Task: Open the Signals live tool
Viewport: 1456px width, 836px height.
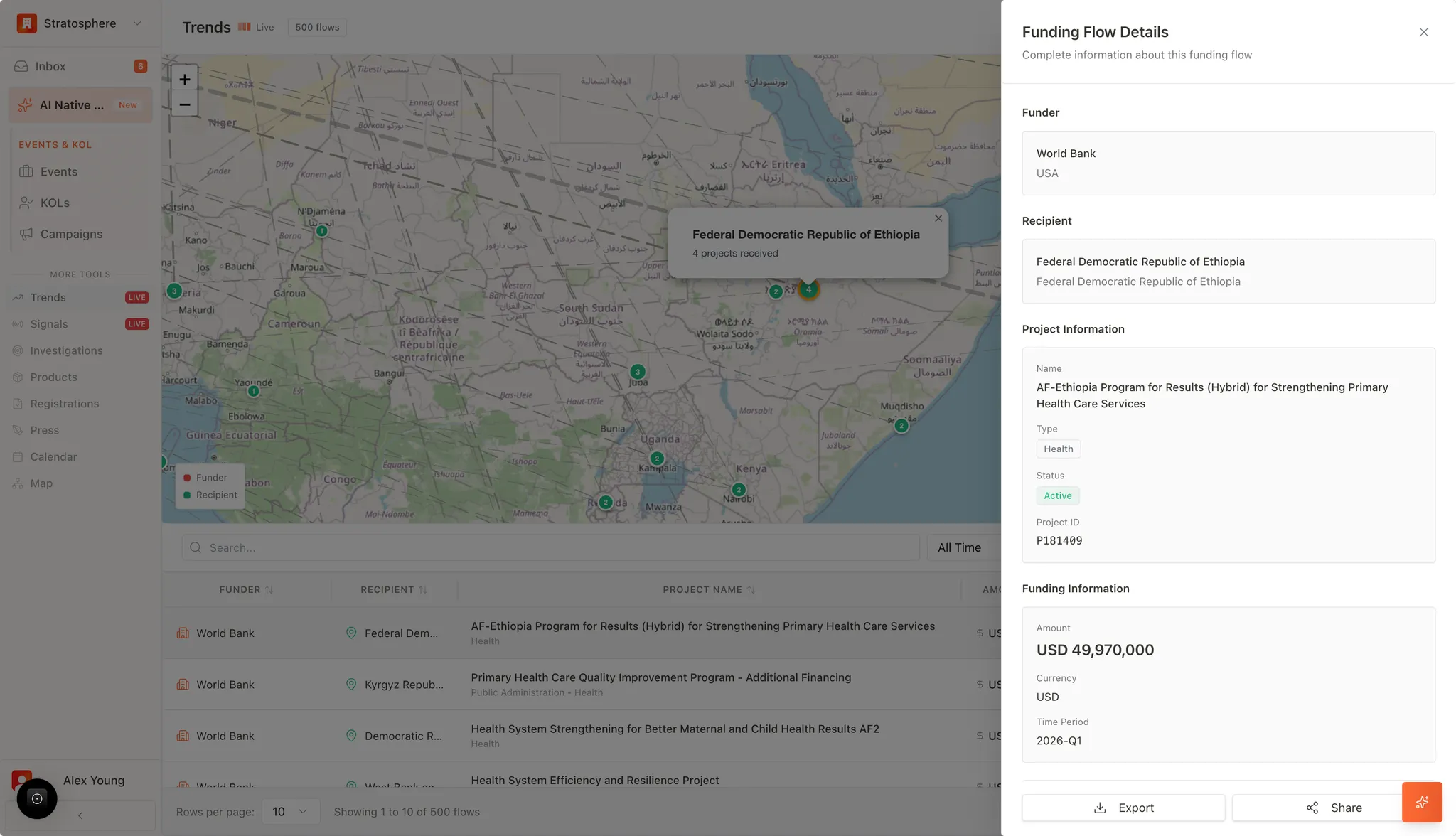Action: tap(50, 323)
